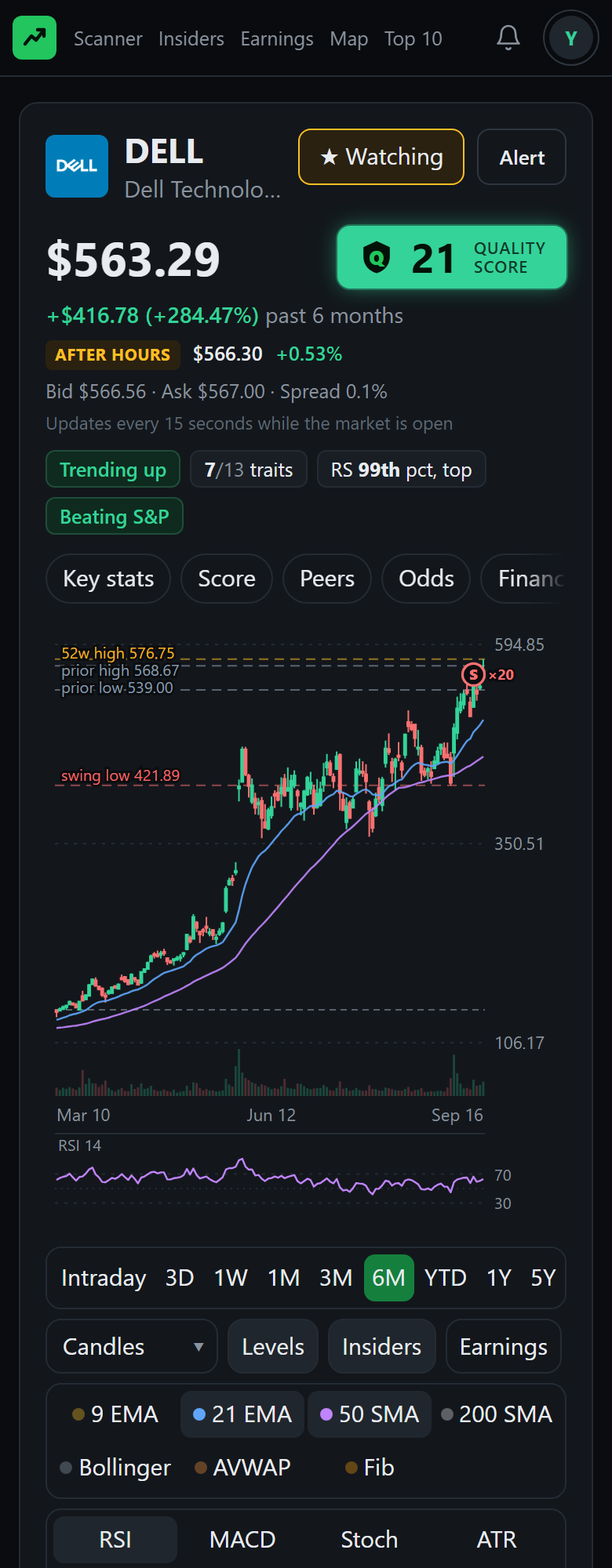Select 1Y time range
612x1568 pixels.
pos(499,1278)
